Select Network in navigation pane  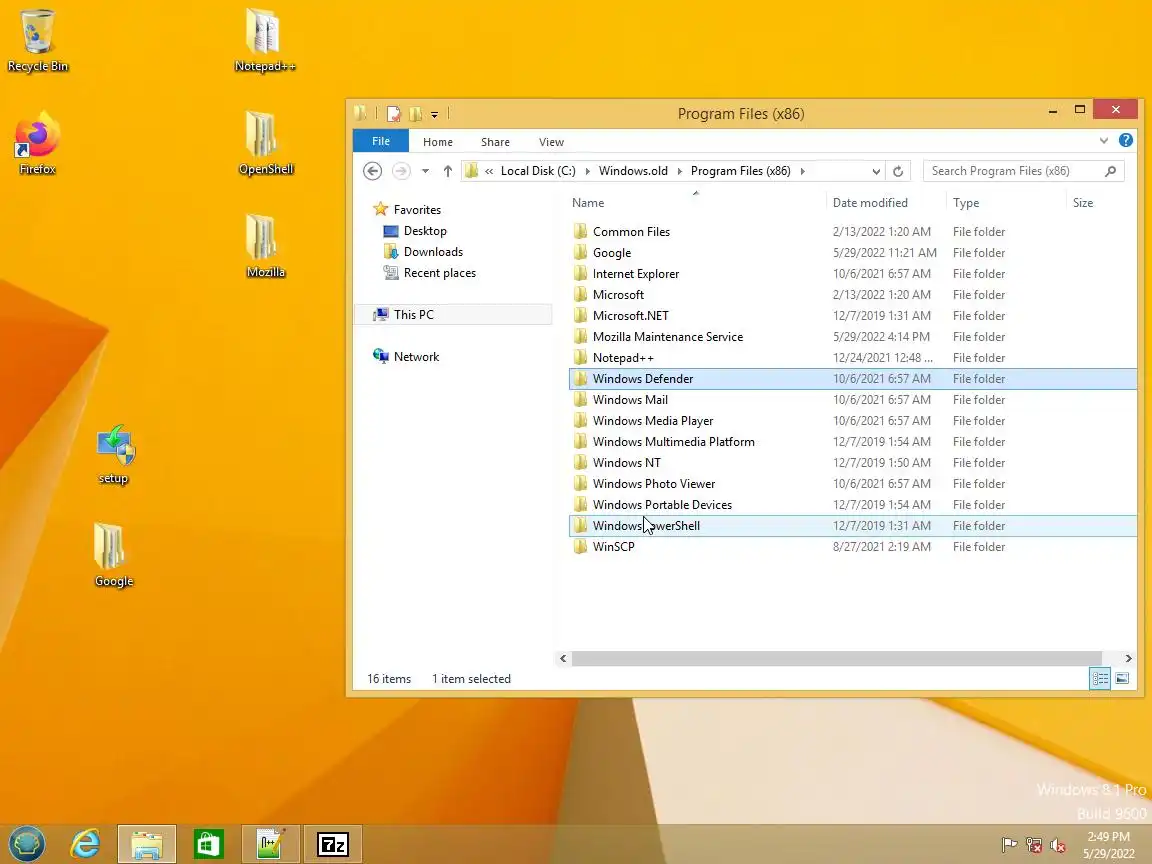416,357
